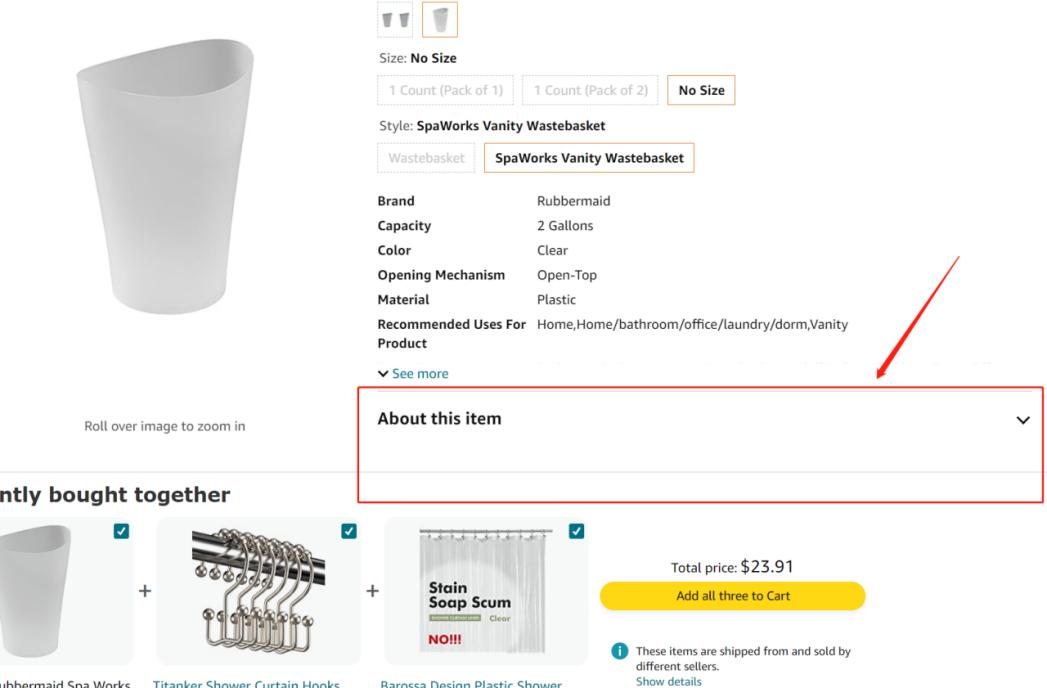Screen dimensions: 1047x688
Task: Add all three to Cart
Action: pyautogui.click(x=732, y=596)
